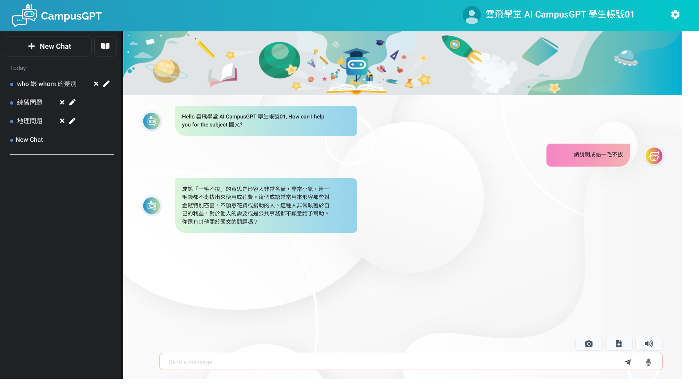Send message with paper plane icon
The image size is (699, 386).
click(x=628, y=362)
